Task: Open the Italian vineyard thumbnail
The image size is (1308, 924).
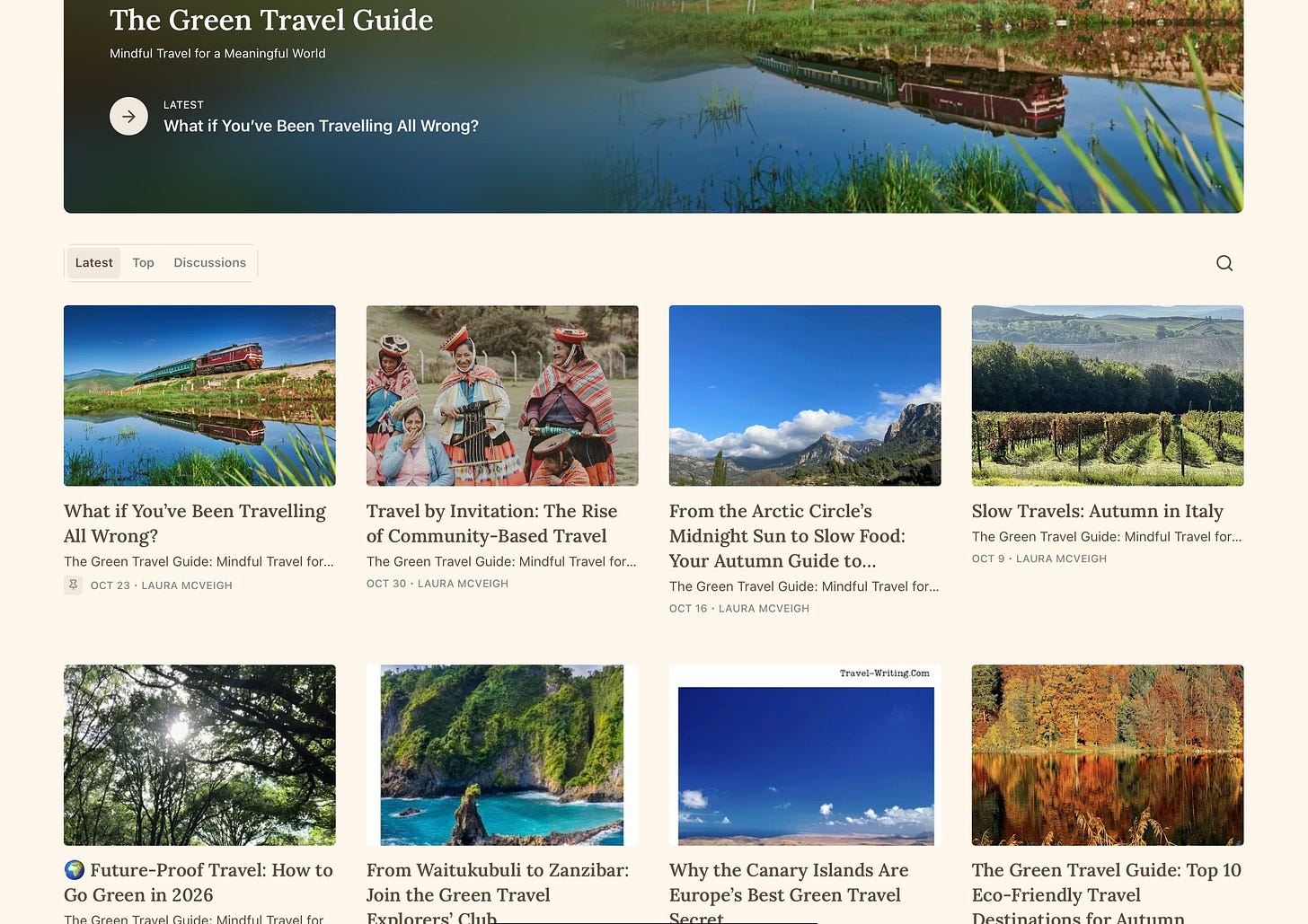Action: pyautogui.click(x=1108, y=396)
